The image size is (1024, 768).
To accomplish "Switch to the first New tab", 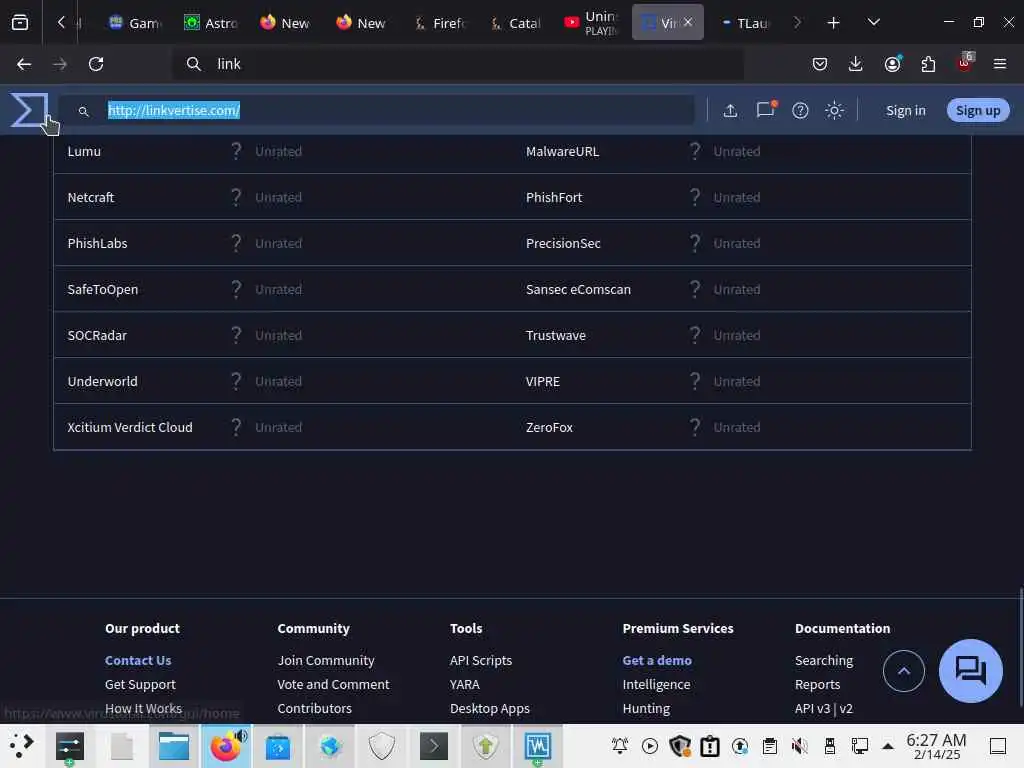I will 285,23.
